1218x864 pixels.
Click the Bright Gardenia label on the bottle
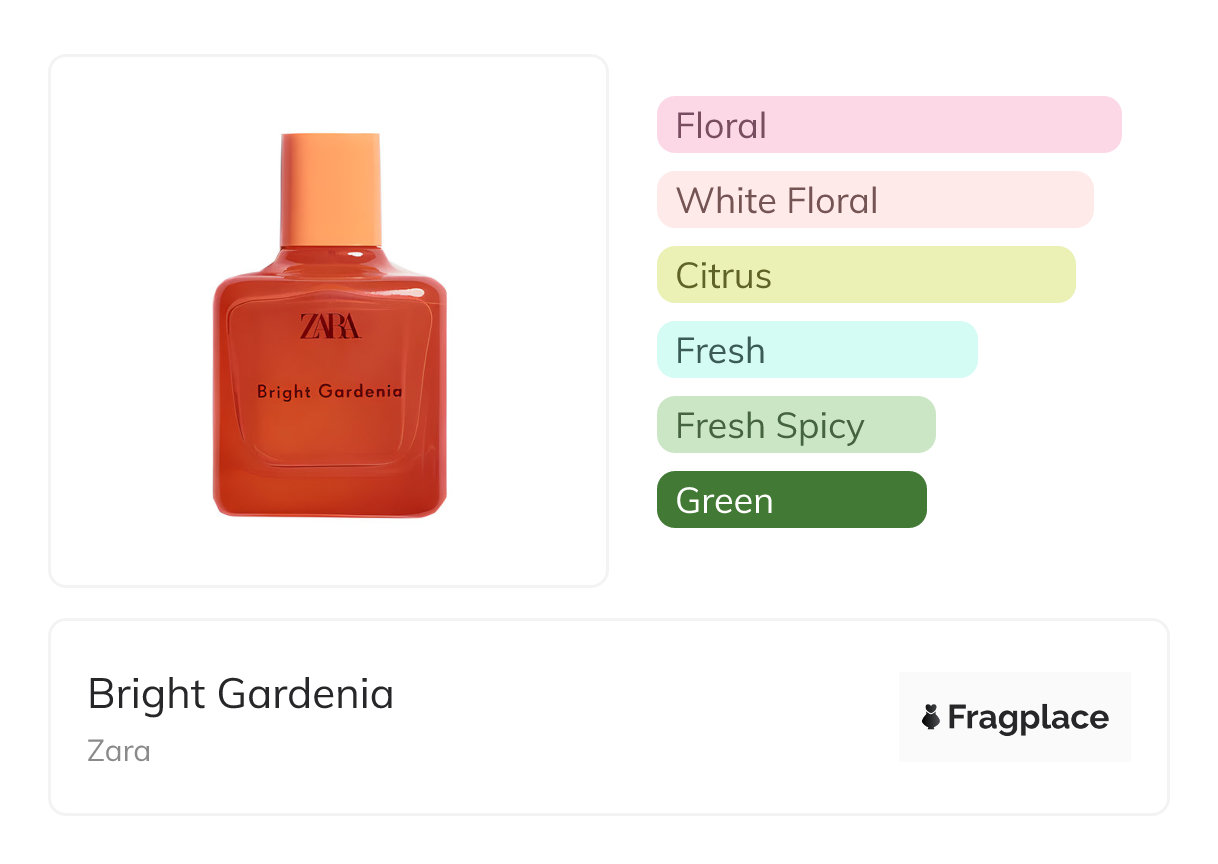[x=329, y=391]
